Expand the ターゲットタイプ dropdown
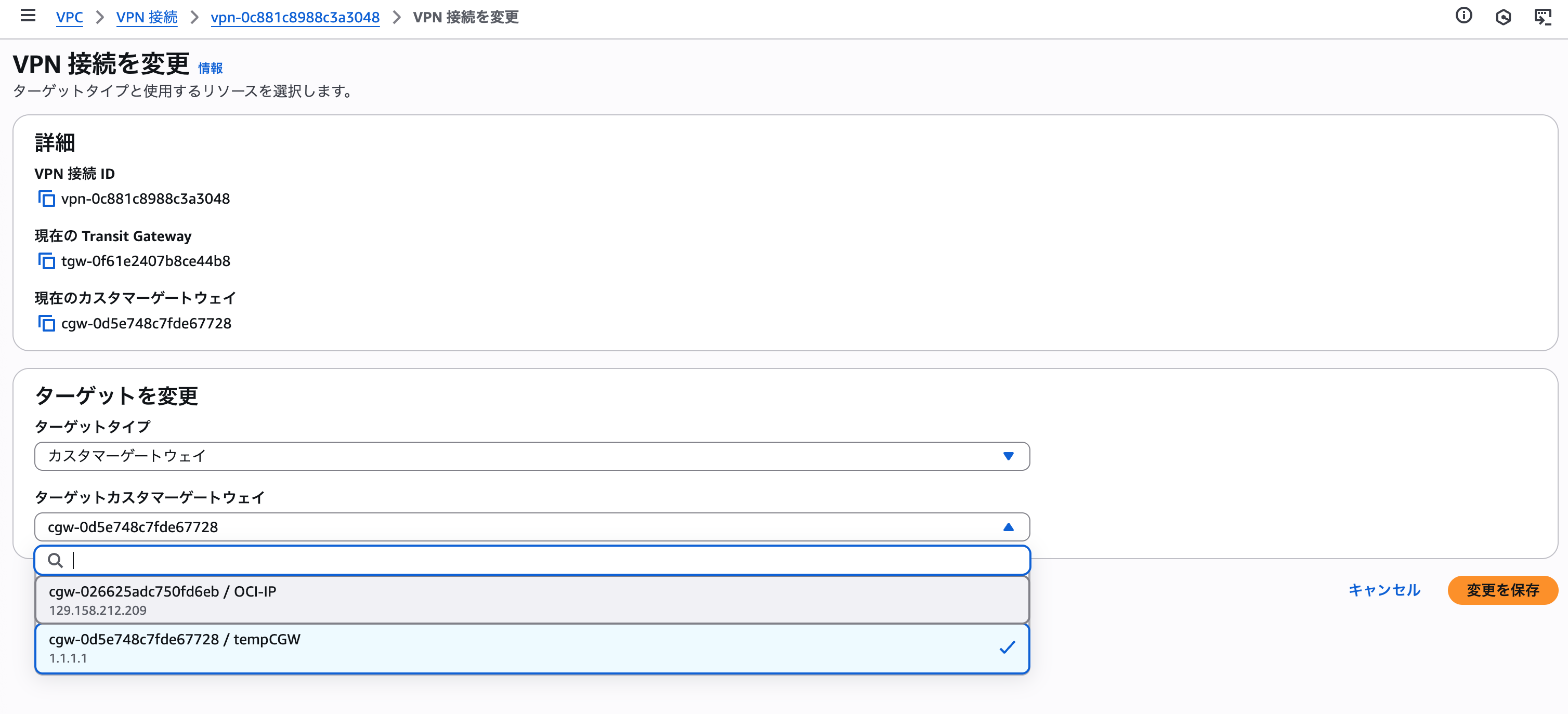The width and height of the screenshot is (1568, 714). pos(532,456)
